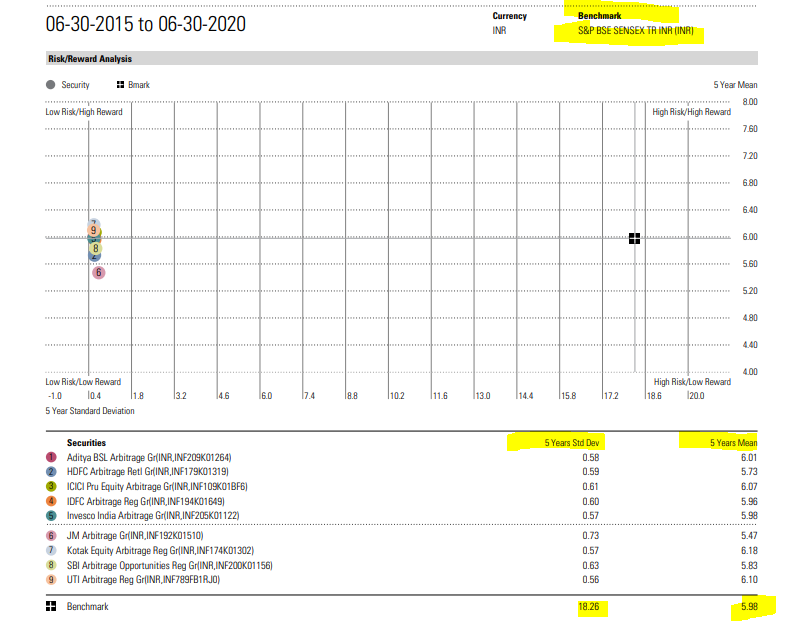785x626 pixels.
Task: Click ICICI Pru std dev value 0.61
Action: coord(591,486)
